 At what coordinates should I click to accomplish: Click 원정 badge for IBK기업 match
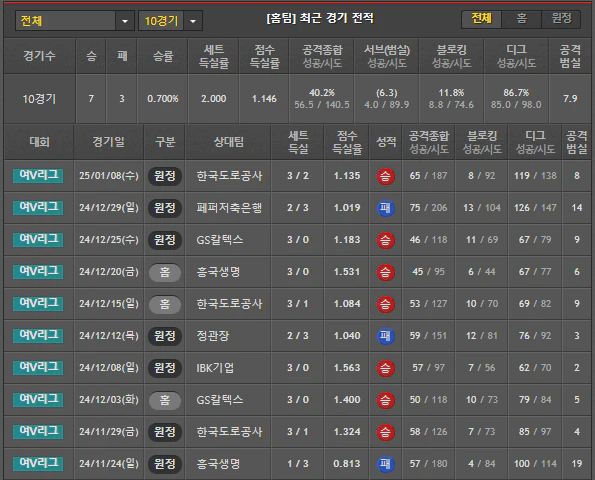click(x=165, y=368)
